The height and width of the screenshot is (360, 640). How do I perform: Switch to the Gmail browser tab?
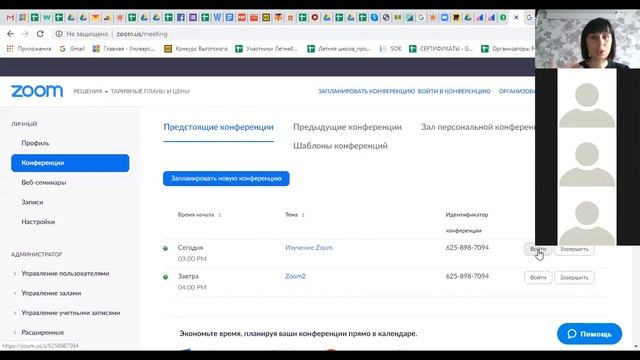(x=10, y=18)
